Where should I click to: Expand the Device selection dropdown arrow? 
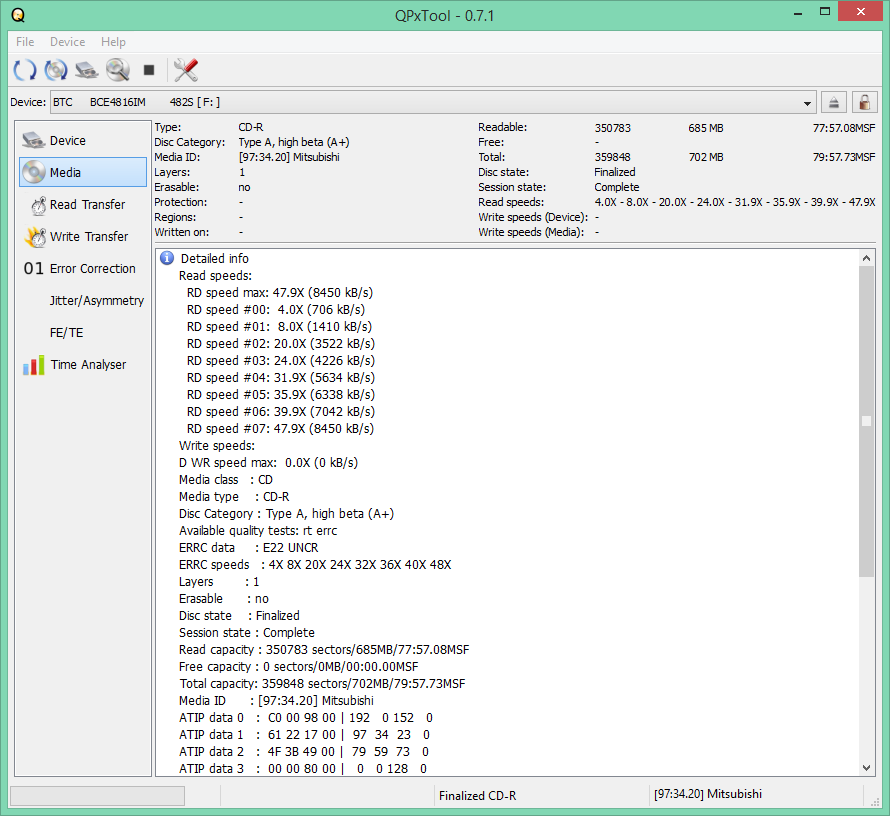(807, 103)
